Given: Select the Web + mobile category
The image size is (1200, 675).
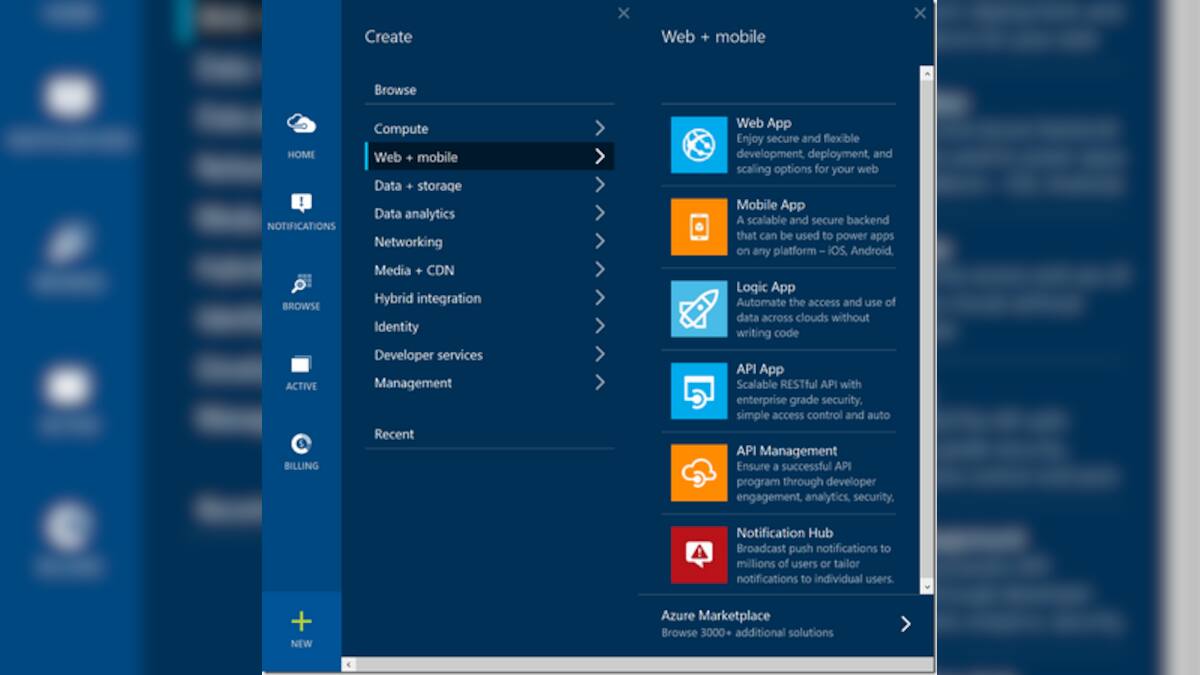Looking at the screenshot, I should (489, 157).
